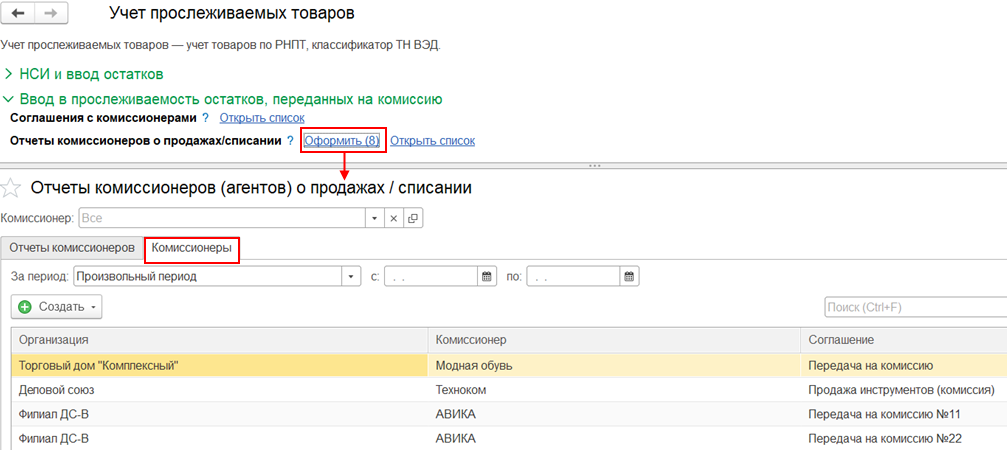Collapse the Ввод в прослеживаемость остатков section
This screenshot has height=451, width=1007.
(10, 99)
